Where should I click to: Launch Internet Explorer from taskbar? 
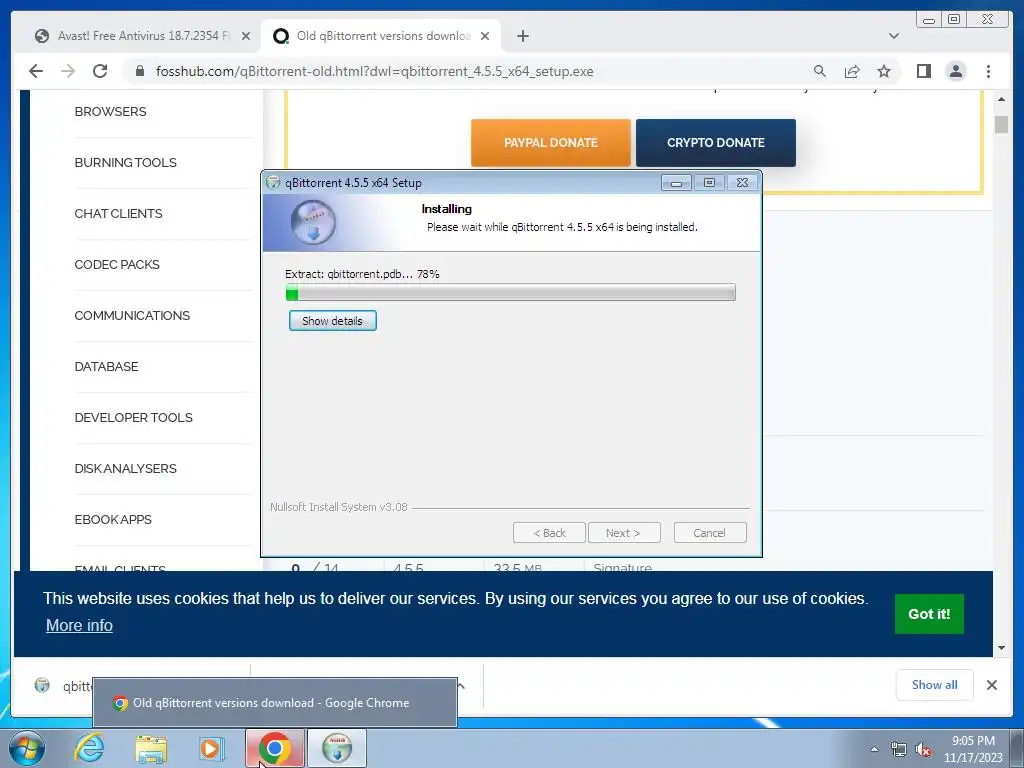pos(89,748)
